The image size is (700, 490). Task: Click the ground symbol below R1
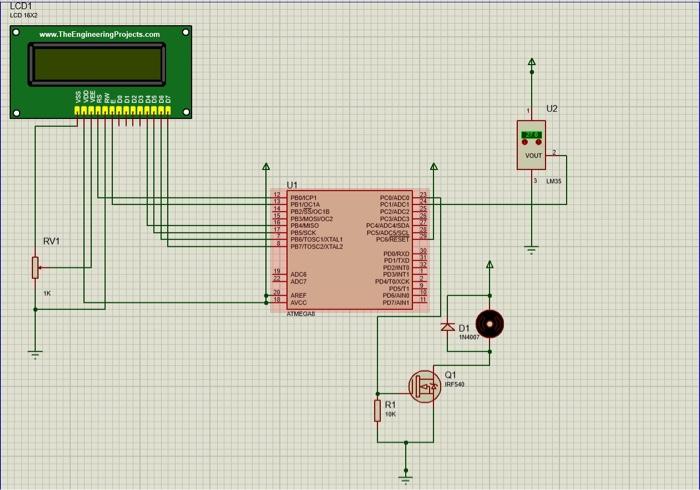tap(405, 478)
